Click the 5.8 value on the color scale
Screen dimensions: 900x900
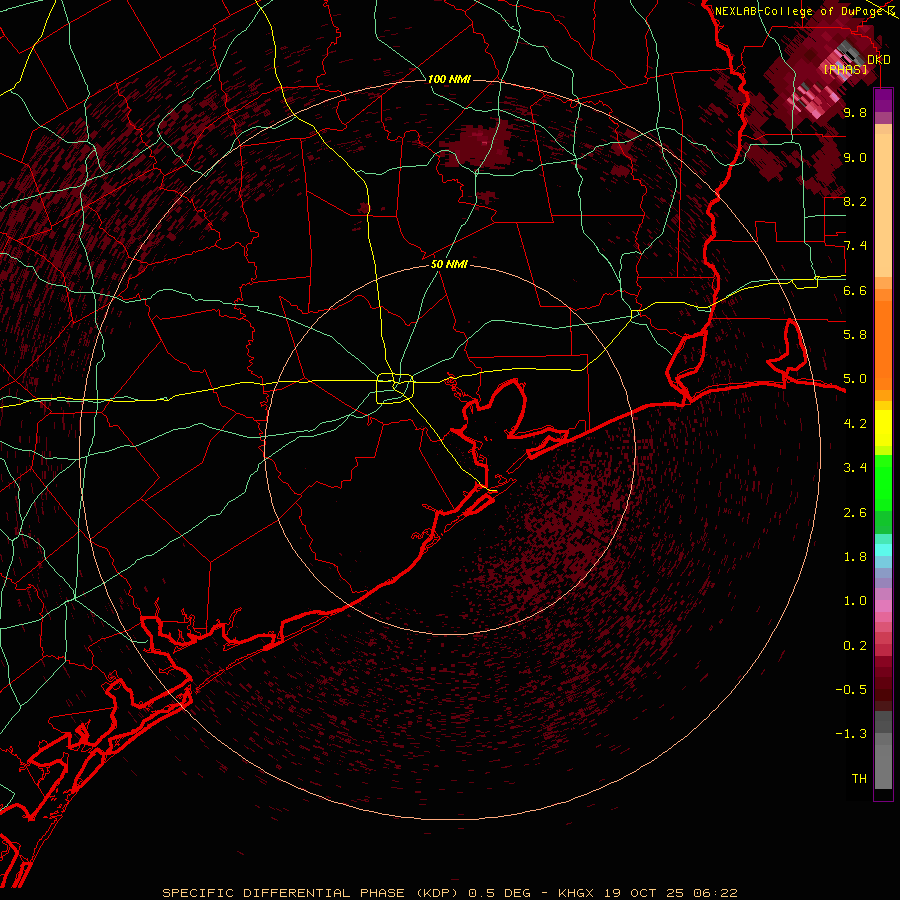tap(855, 335)
